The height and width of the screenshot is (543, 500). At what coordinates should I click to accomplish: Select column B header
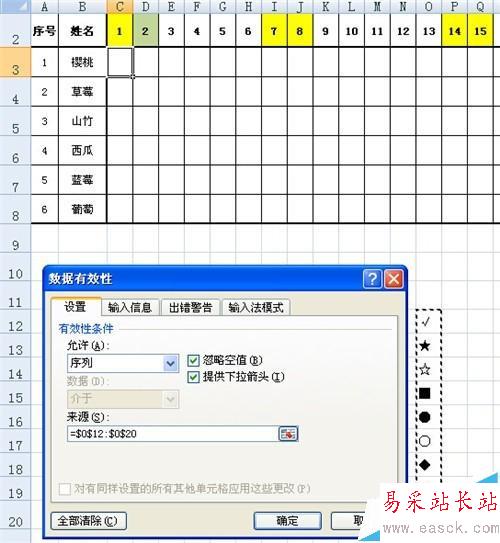(82, 7)
